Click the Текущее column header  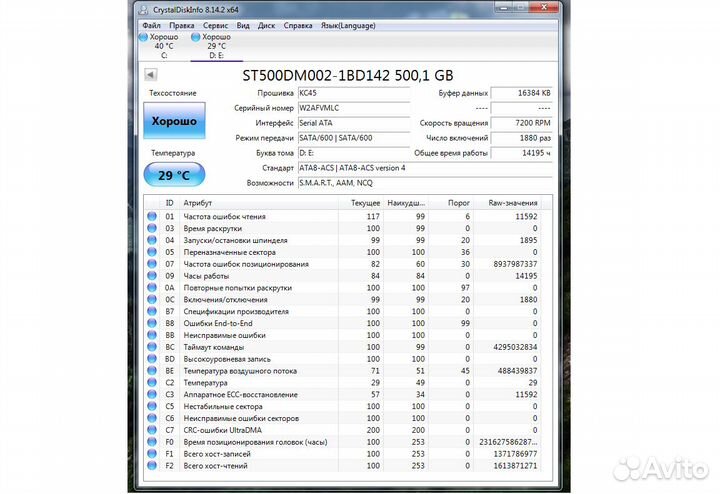(x=361, y=203)
